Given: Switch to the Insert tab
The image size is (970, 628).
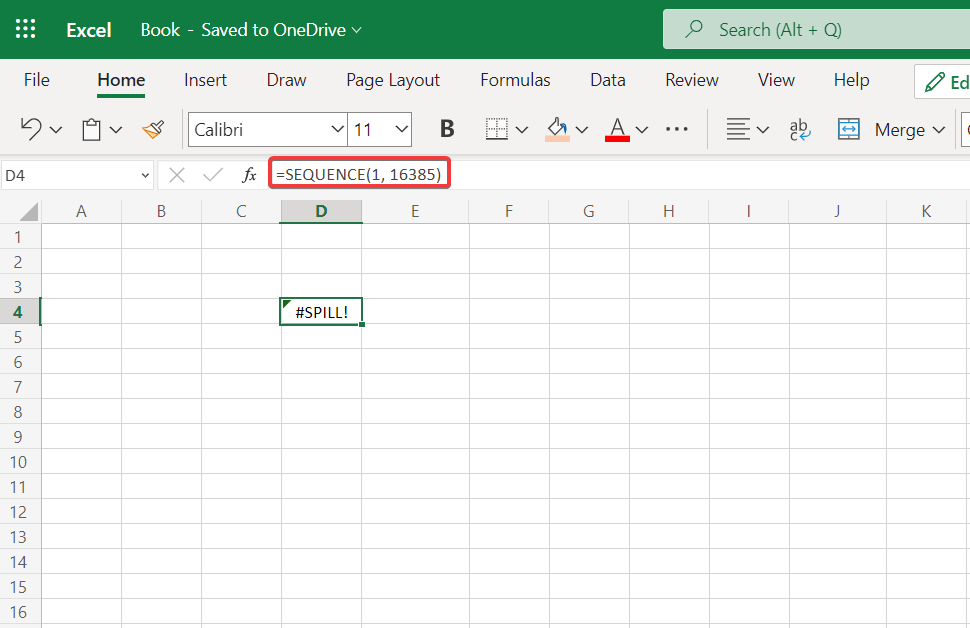Looking at the screenshot, I should click(x=205, y=80).
